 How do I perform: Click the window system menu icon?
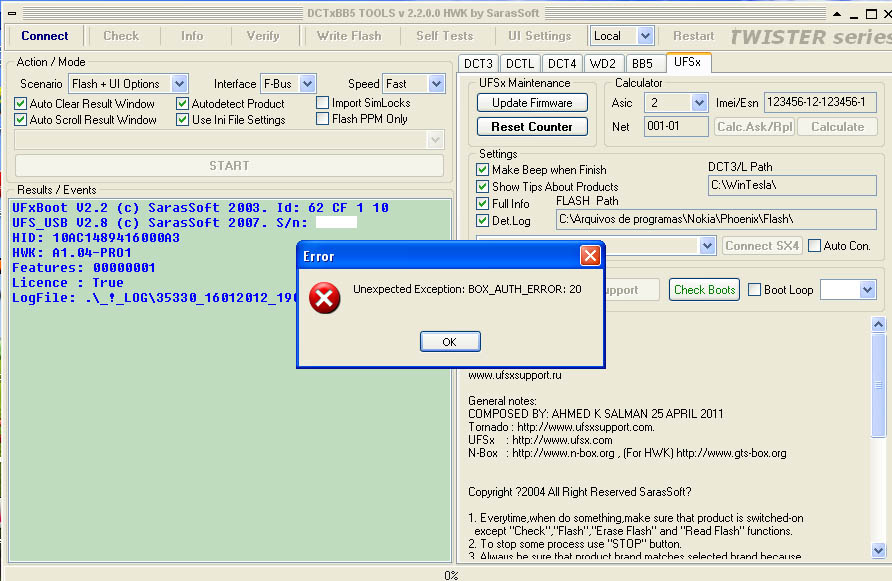point(11,13)
